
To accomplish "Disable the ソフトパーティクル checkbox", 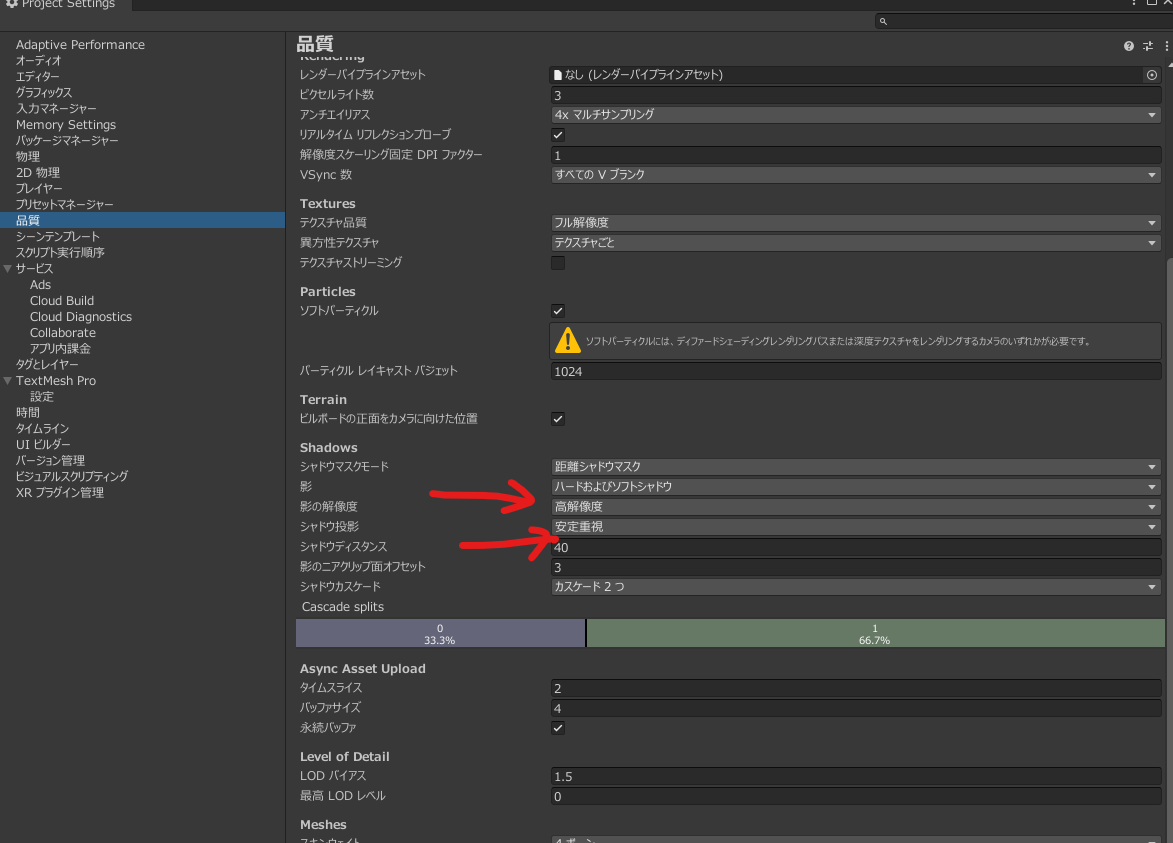I will tap(557, 310).
